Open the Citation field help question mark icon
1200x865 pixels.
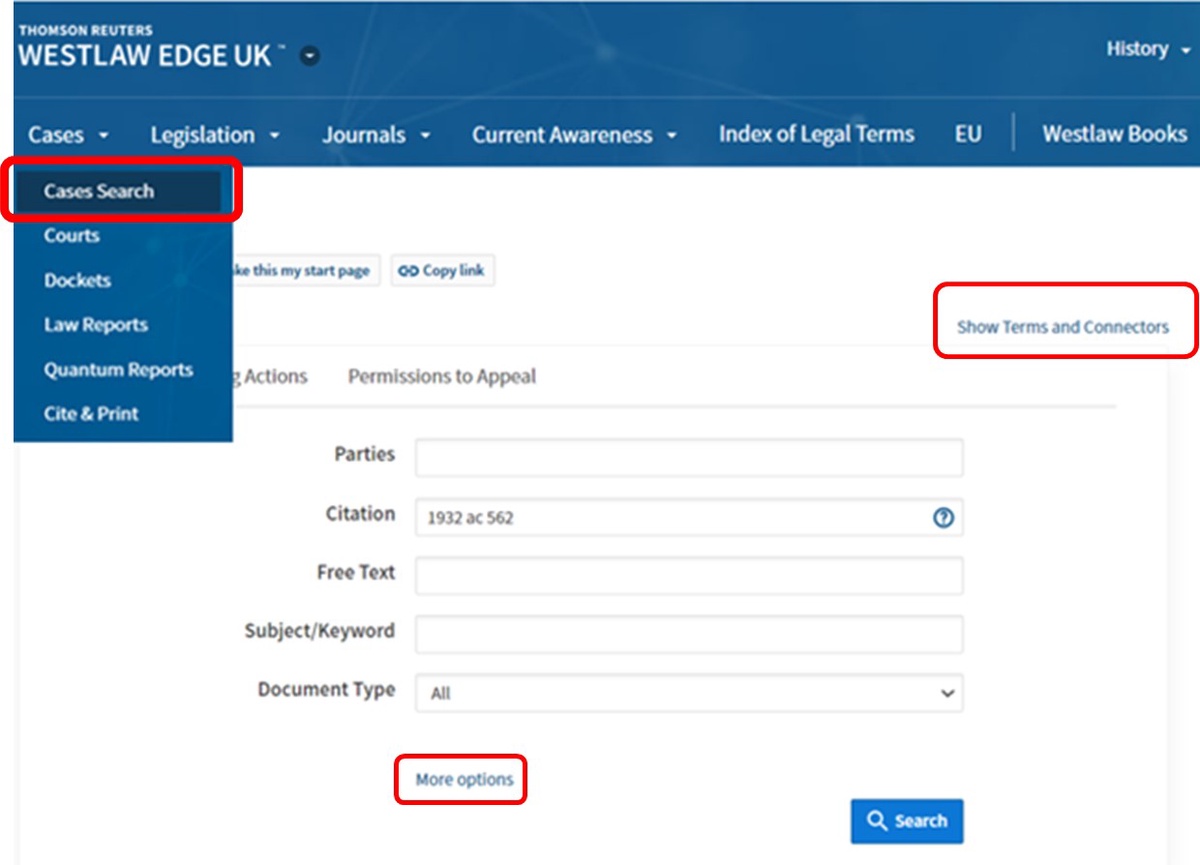pyautogui.click(x=941, y=517)
